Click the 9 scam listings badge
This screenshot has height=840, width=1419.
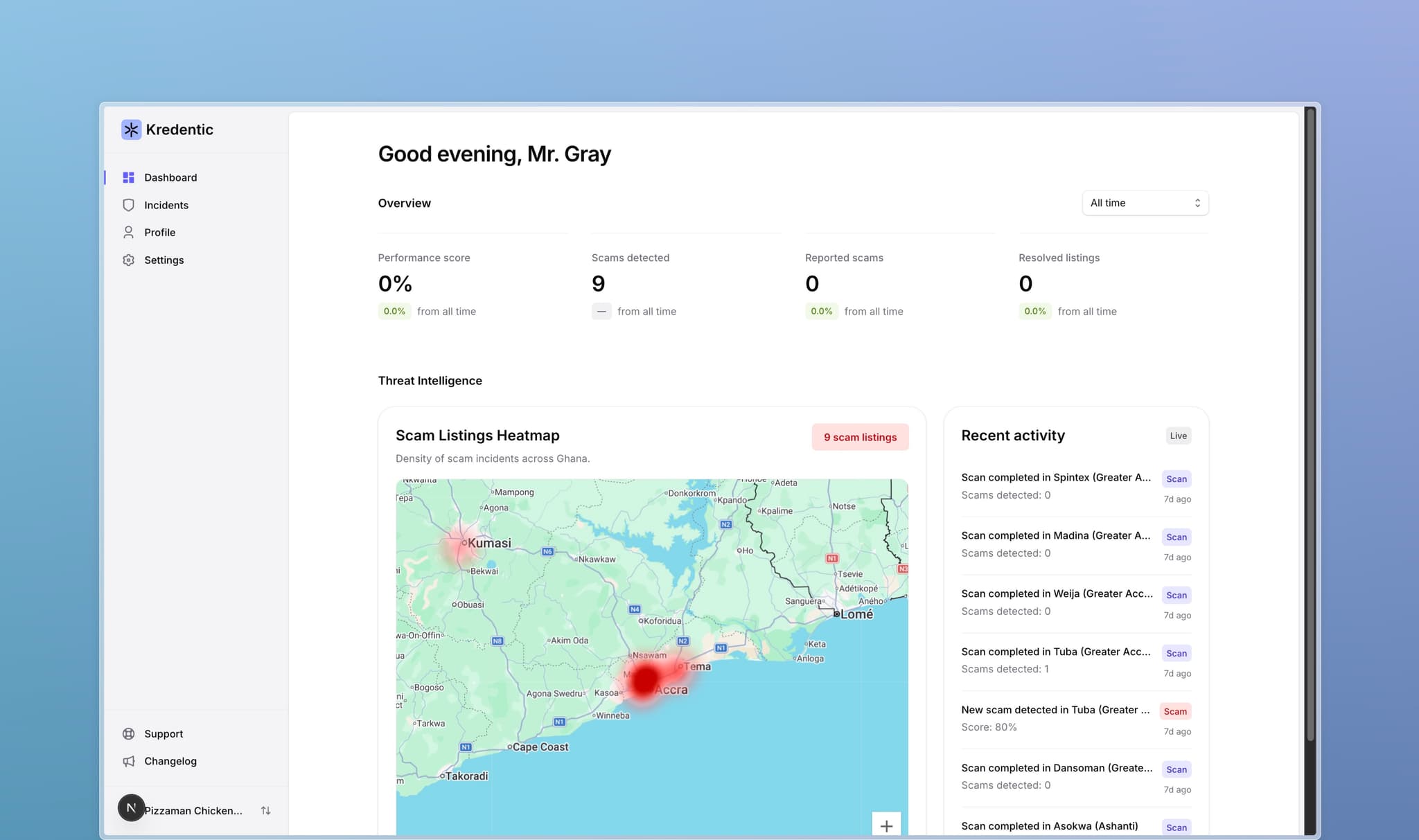(860, 437)
